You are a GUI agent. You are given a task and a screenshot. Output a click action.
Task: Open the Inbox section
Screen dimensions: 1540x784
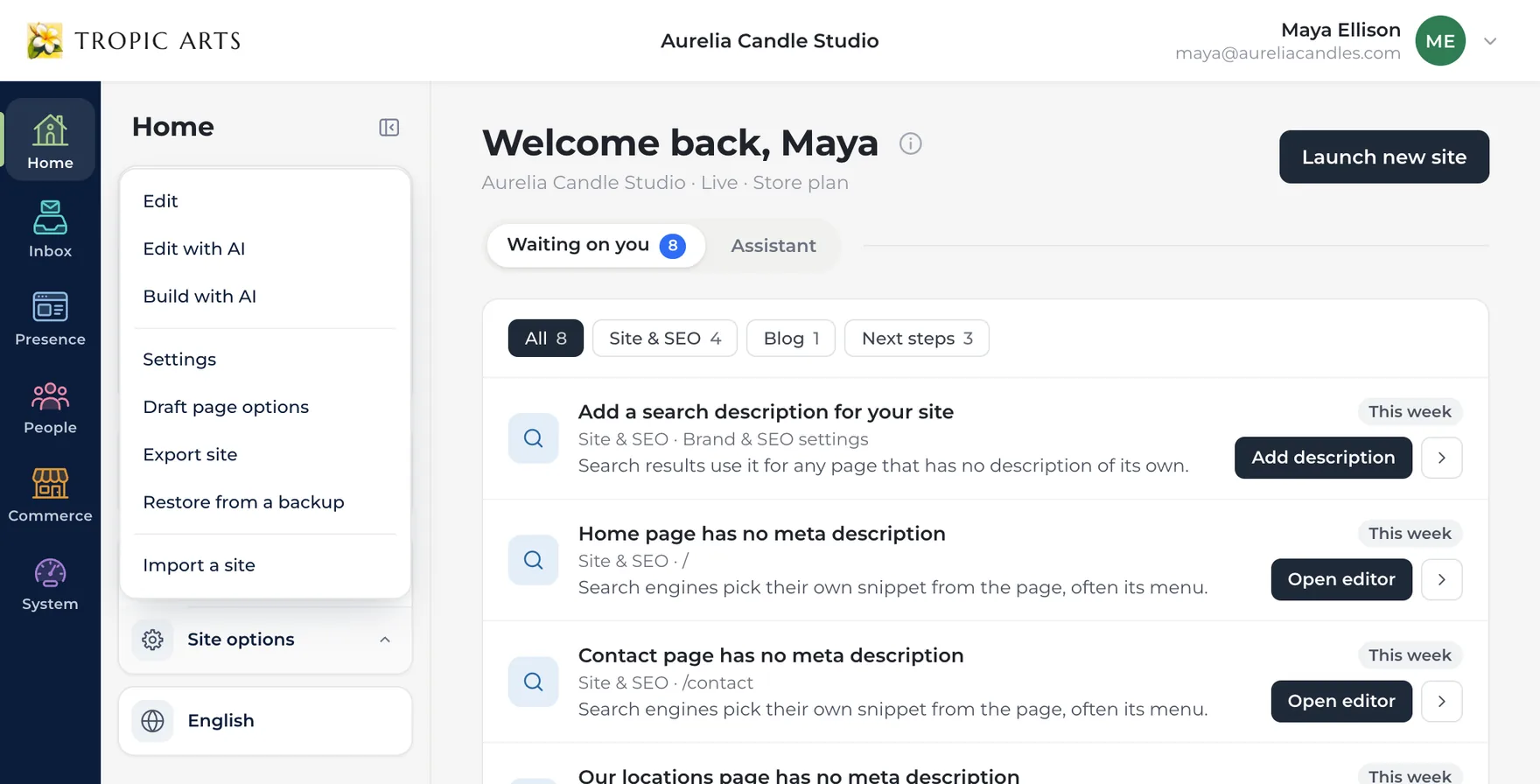(50, 229)
